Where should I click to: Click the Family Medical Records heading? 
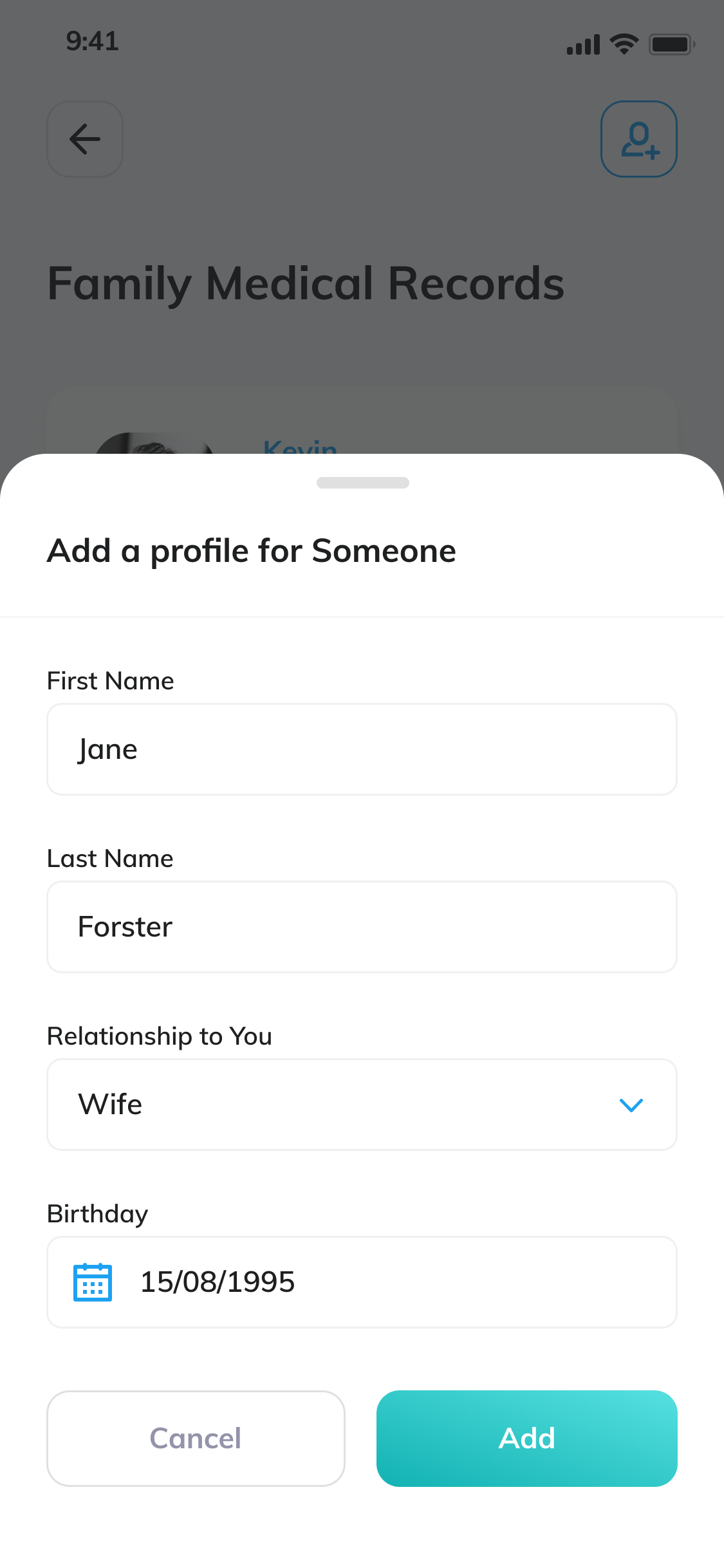click(306, 284)
